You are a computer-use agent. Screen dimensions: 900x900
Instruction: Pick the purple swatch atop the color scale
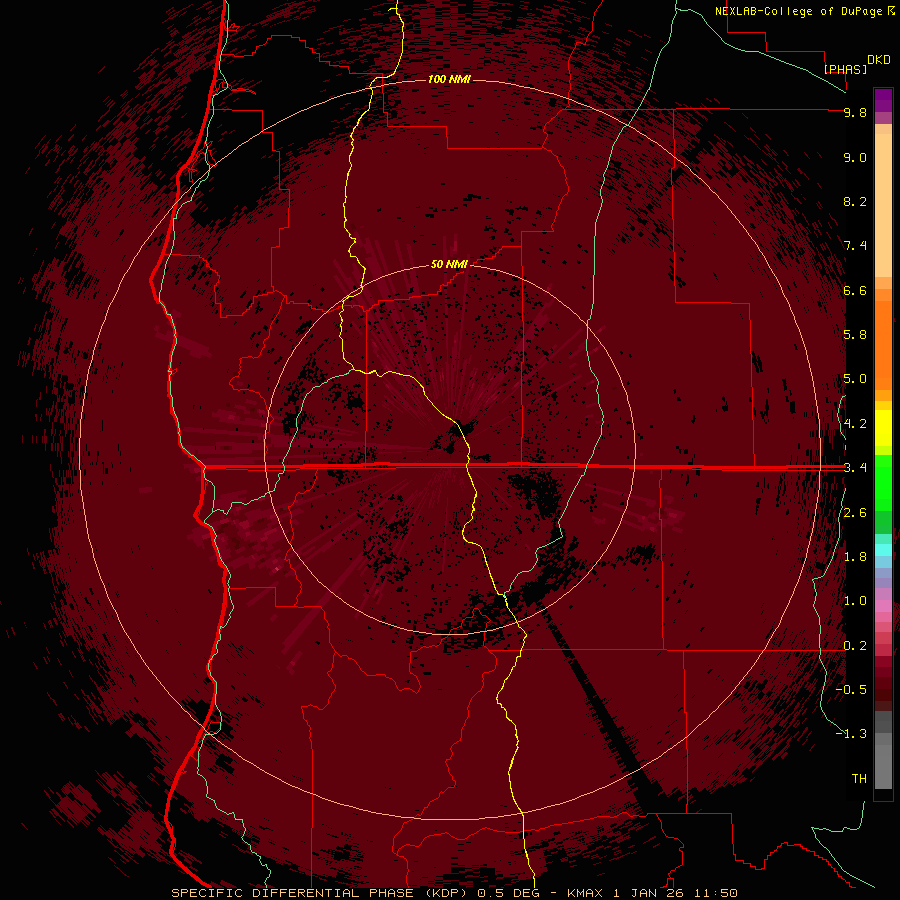(x=883, y=100)
